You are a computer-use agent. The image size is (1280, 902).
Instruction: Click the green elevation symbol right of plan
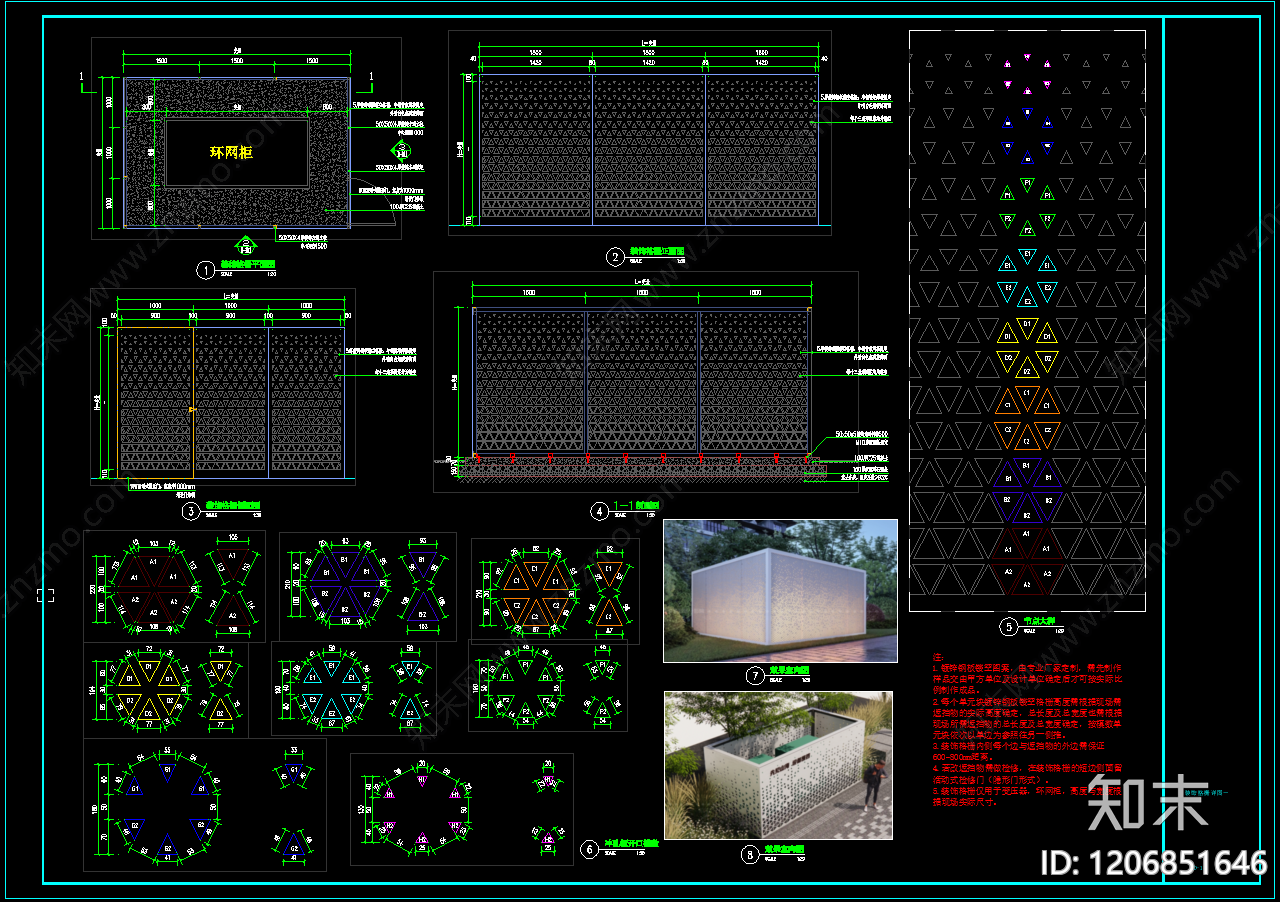tap(402, 153)
